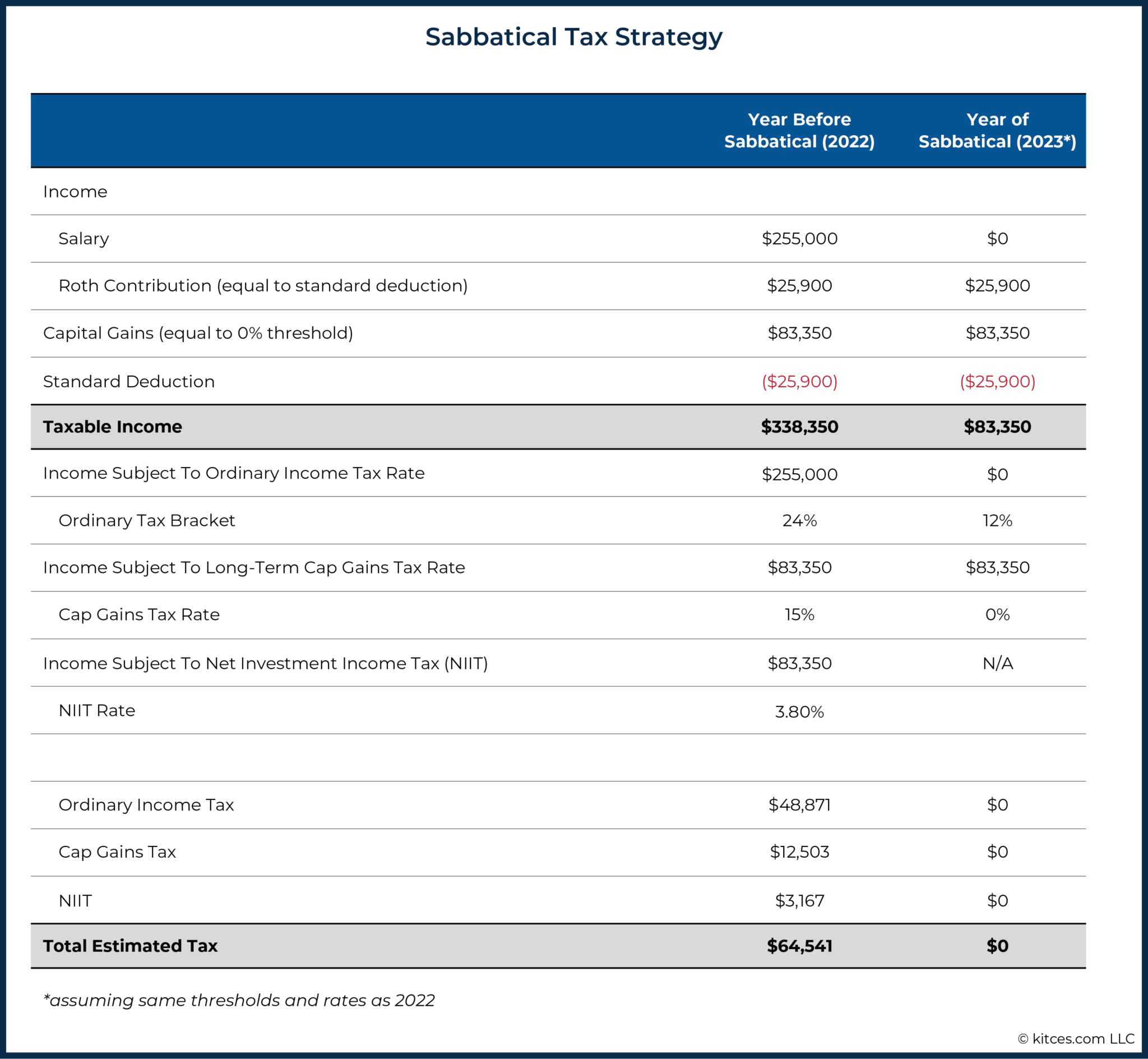Click the 12% tax bracket for sabbatical year
This screenshot has width=1148, height=1059.
pos(997,520)
